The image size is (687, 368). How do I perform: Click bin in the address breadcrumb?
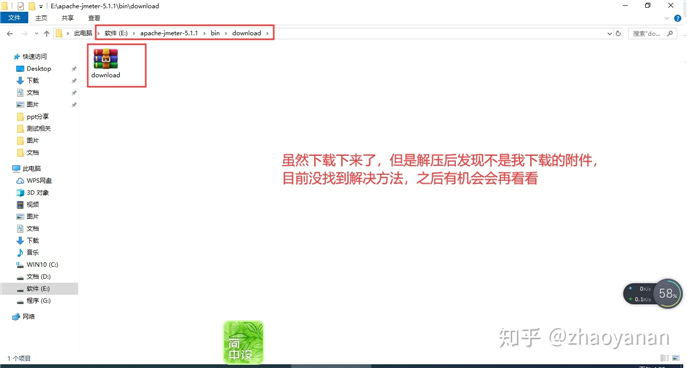[x=215, y=33]
